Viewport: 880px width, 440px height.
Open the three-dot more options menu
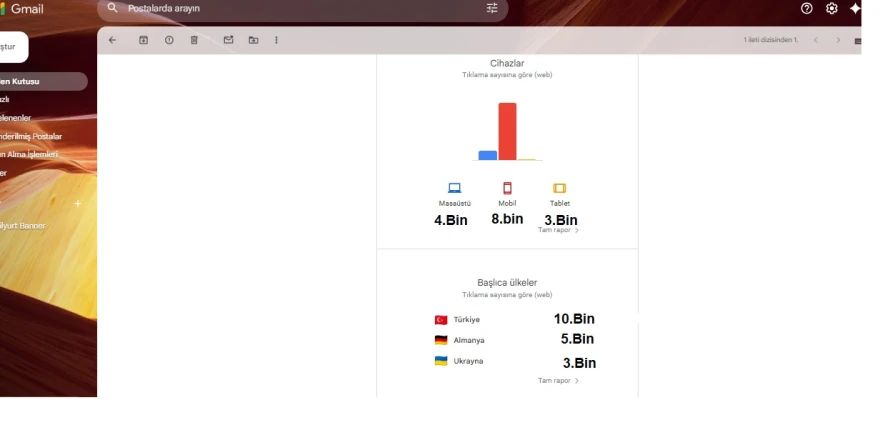pyautogui.click(x=276, y=40)
